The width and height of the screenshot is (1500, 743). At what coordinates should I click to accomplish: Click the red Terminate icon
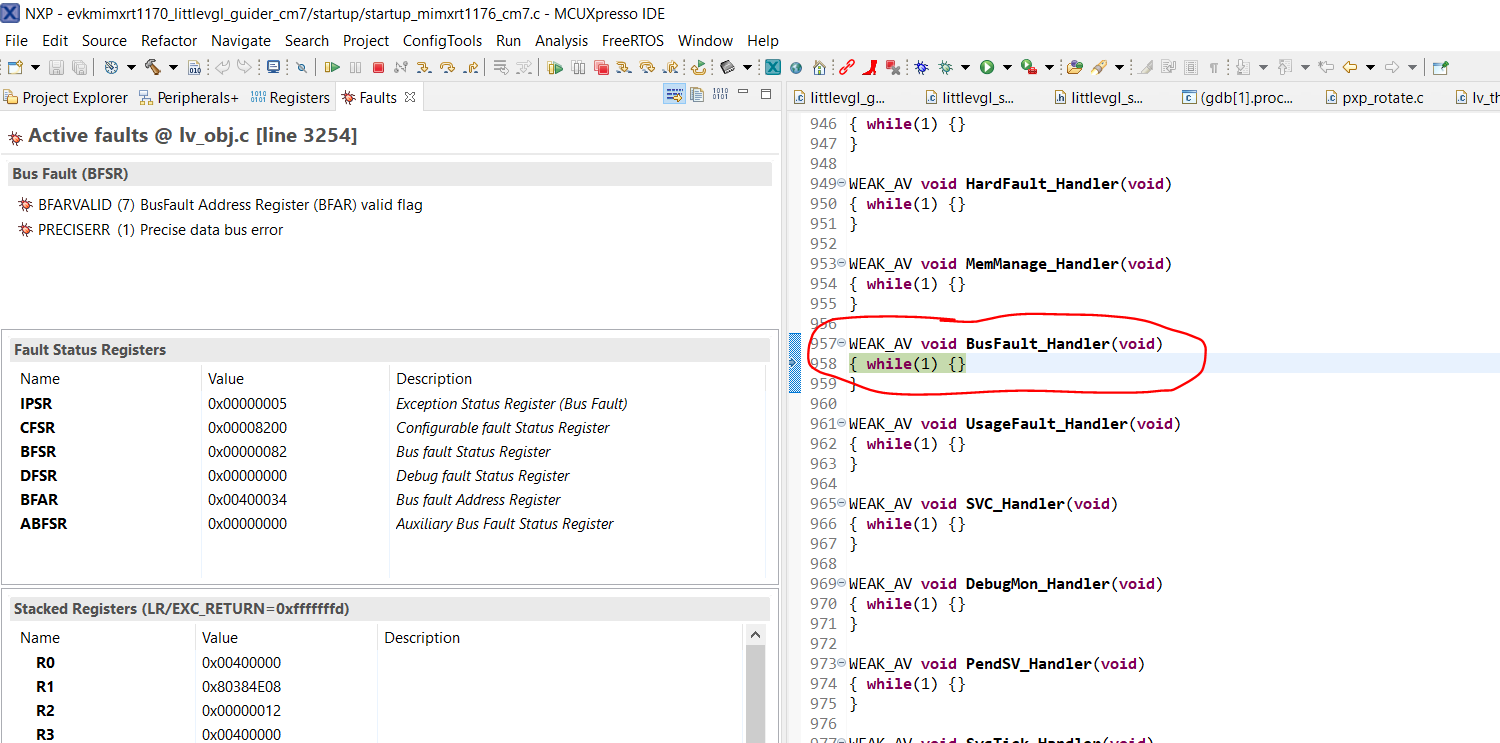click(378, 67)
